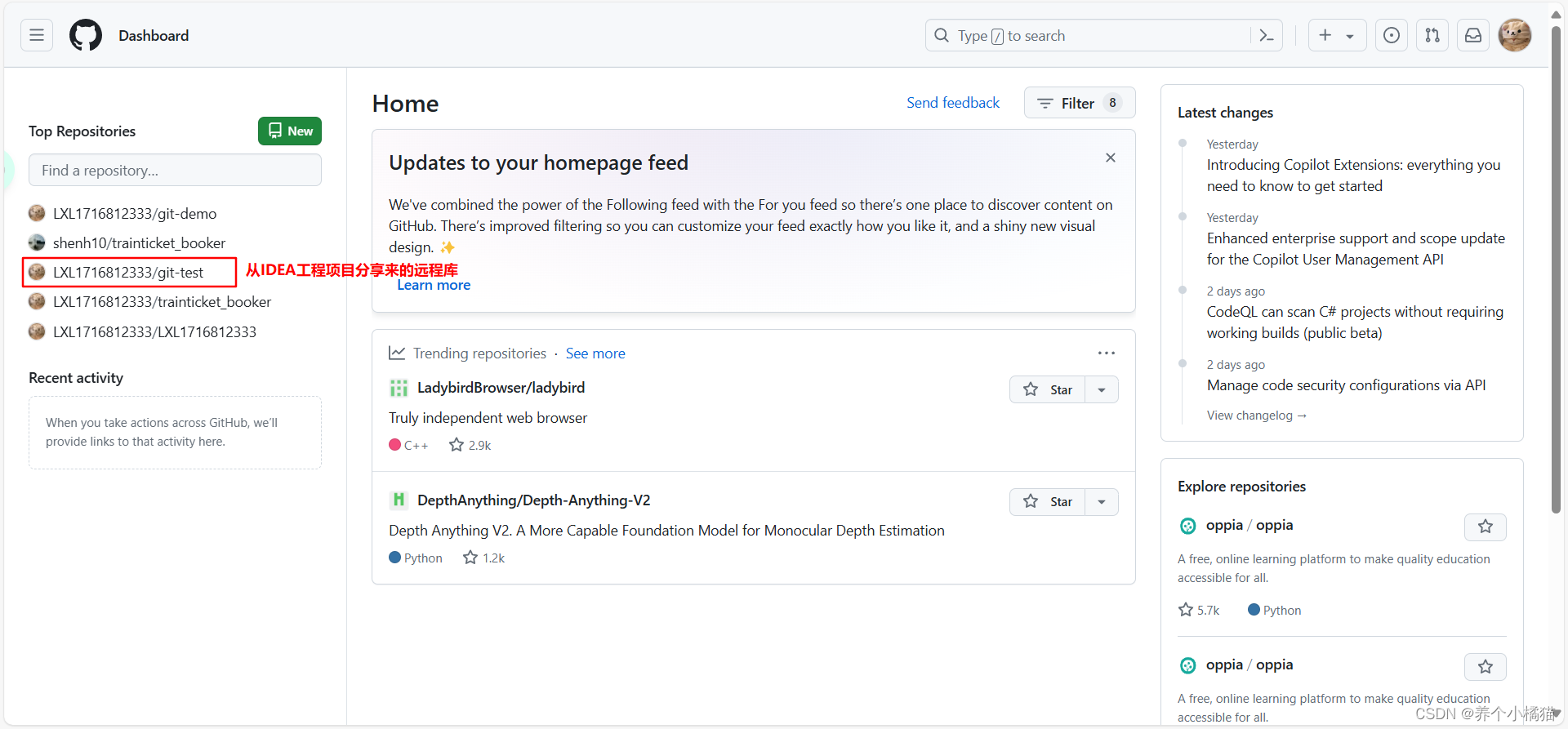Click the DepthAnything avatar icon

click(x=399, y=500)
